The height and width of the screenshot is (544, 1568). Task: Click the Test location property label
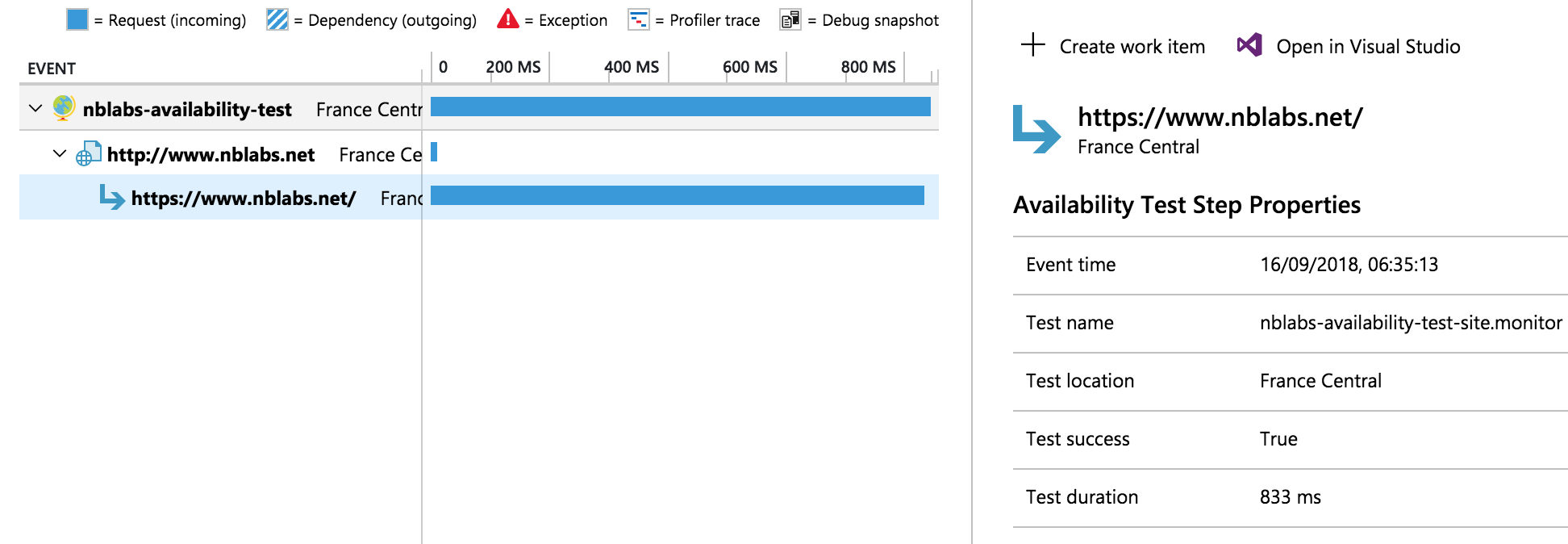pos(1080,381)
